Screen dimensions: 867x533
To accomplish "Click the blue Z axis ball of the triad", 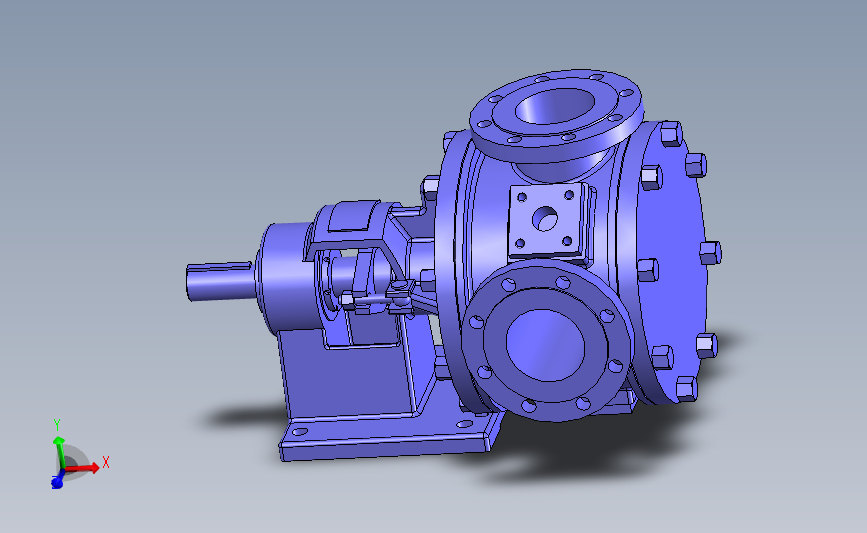I will (56, 483).
